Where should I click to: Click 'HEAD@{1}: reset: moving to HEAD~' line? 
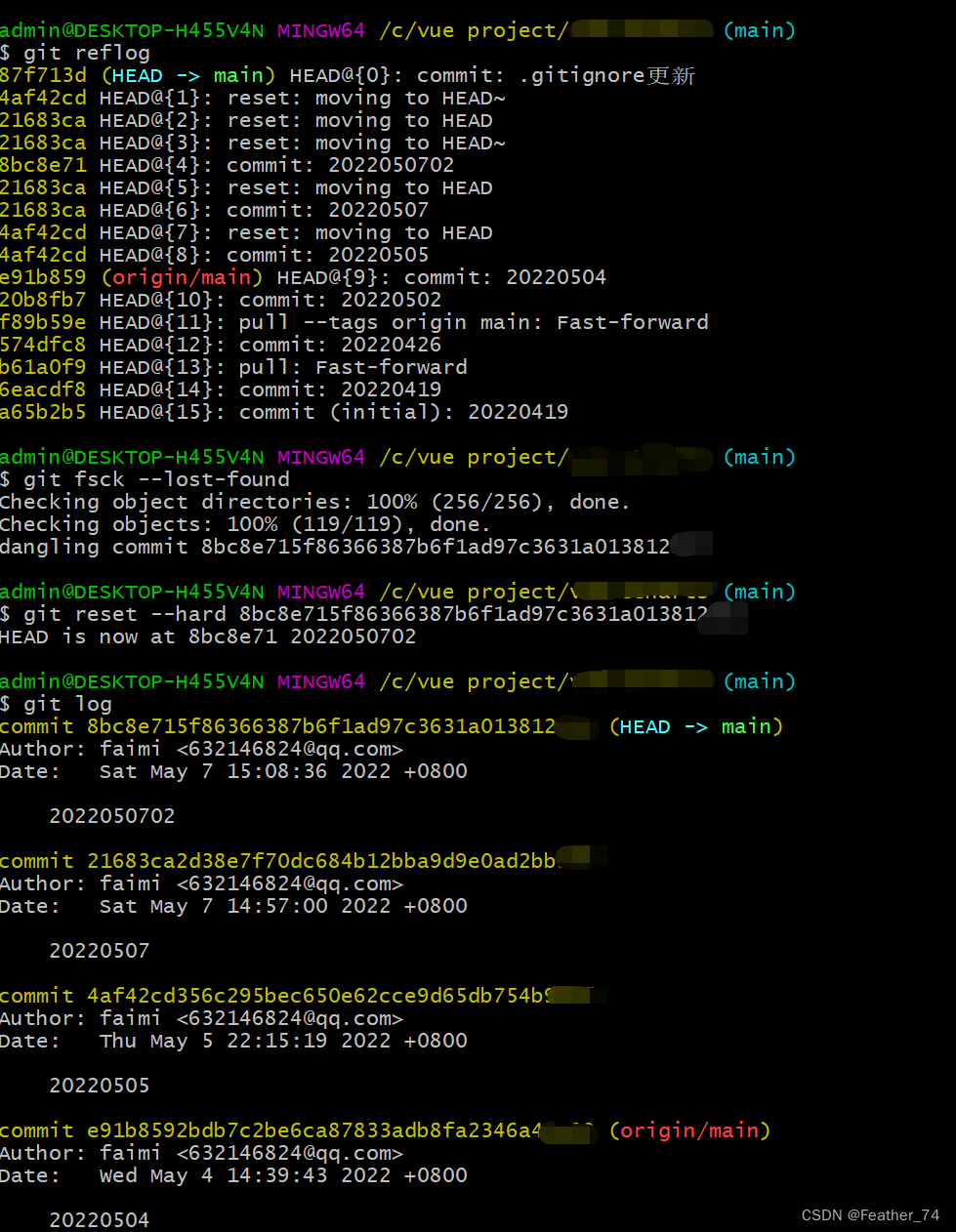tap(253, 98)
